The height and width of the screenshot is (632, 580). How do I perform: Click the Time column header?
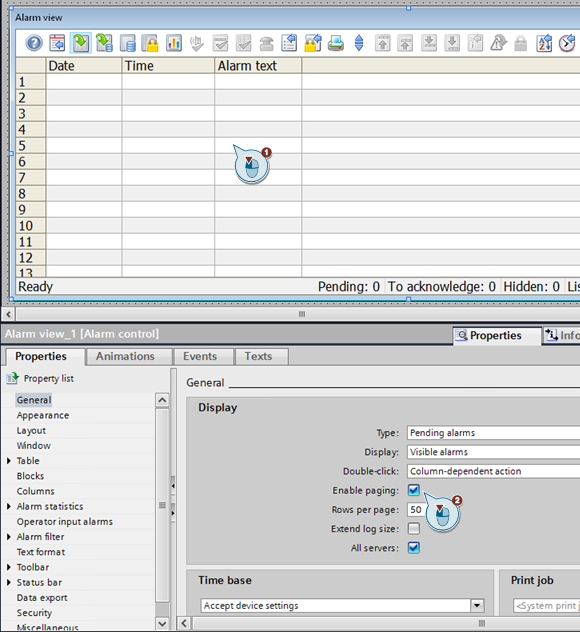[x=168, y=66]
